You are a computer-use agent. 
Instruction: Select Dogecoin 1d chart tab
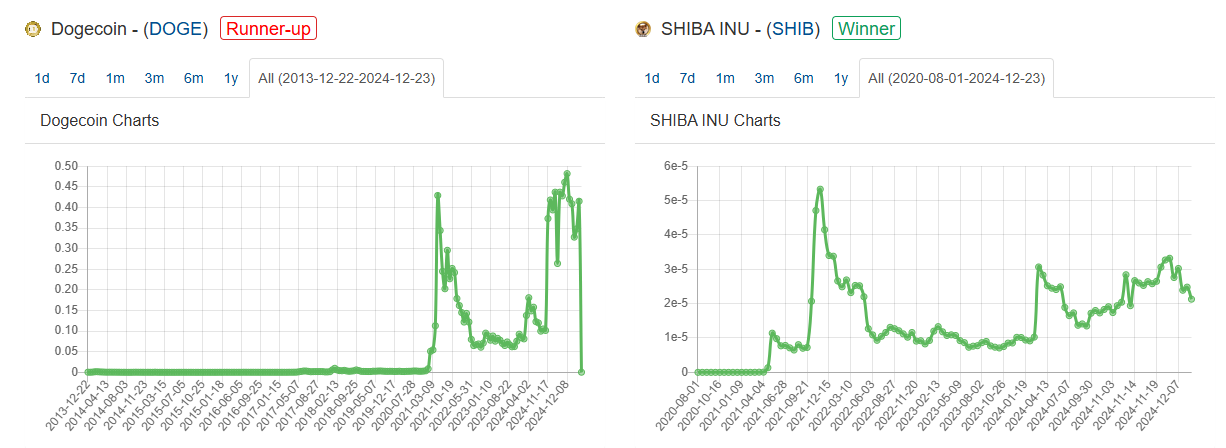pos(42,78)
